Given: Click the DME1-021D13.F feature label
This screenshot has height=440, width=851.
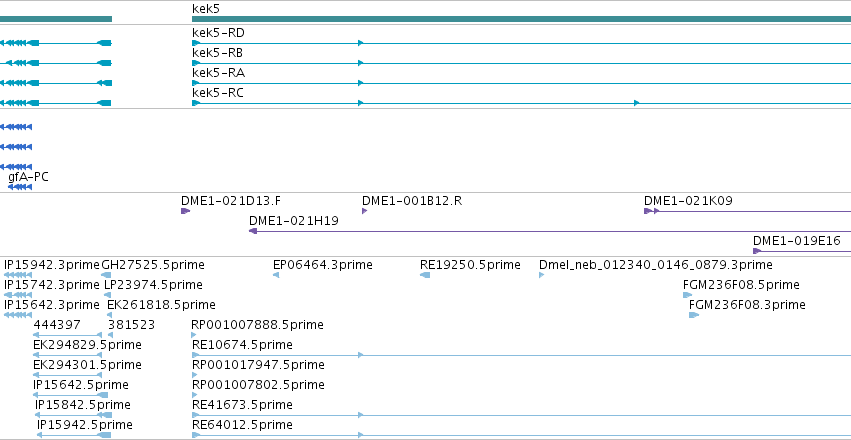Looking at the screenshot, I should tap(231, 201).
